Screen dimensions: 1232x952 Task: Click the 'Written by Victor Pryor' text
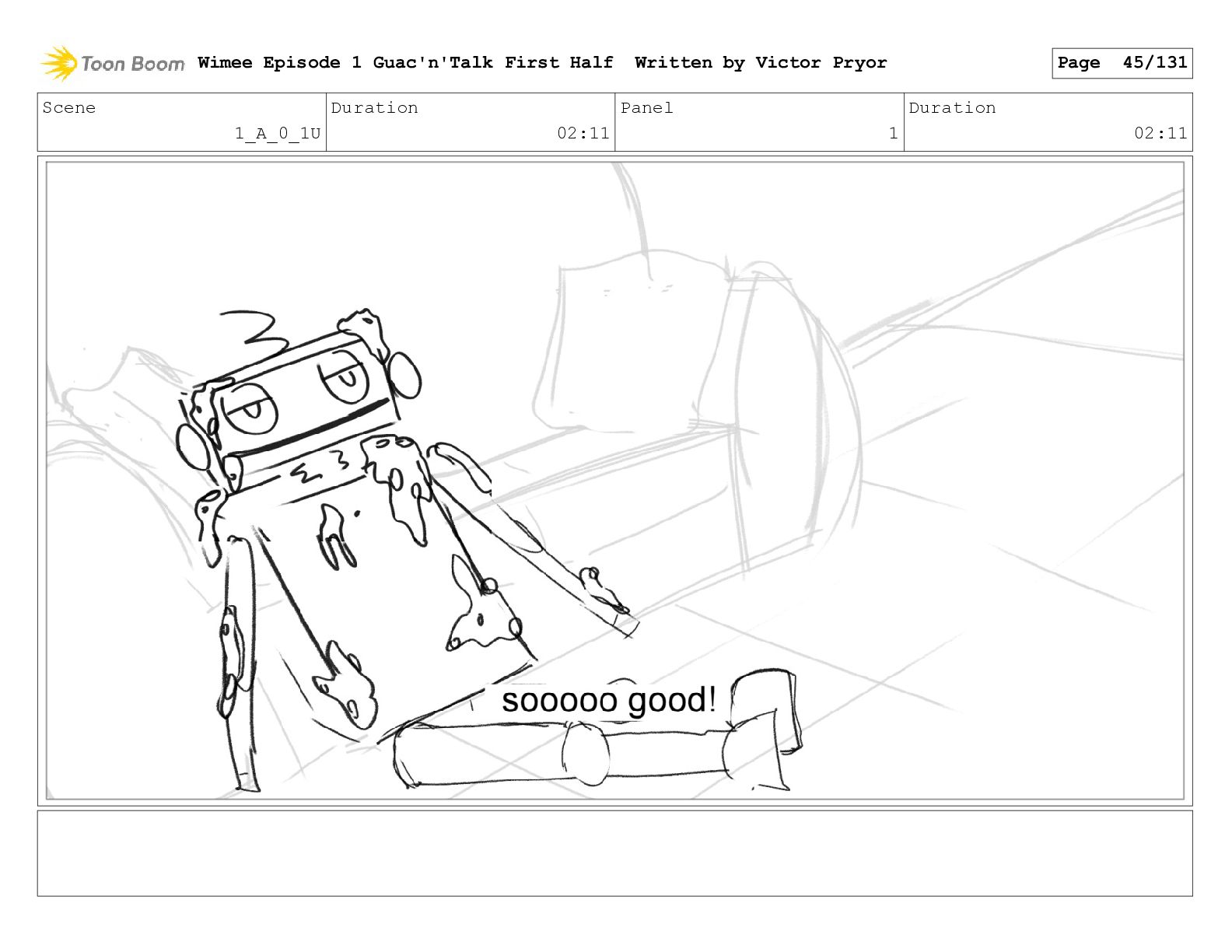coord(761,62)
